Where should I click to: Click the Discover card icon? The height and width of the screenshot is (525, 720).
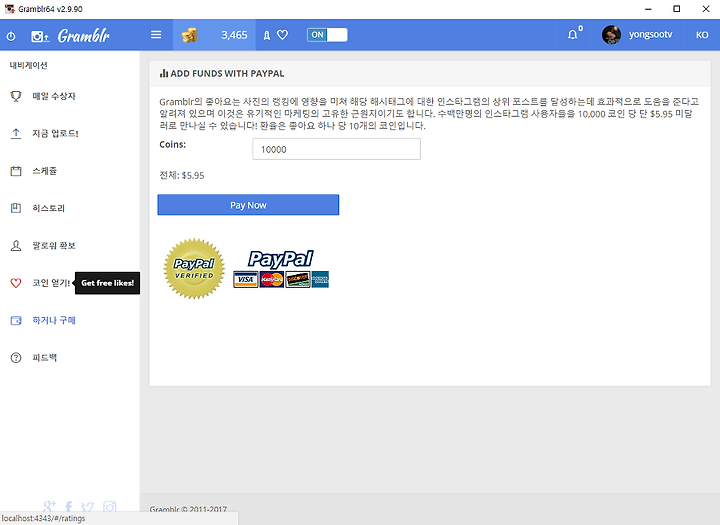click(298, 279)
